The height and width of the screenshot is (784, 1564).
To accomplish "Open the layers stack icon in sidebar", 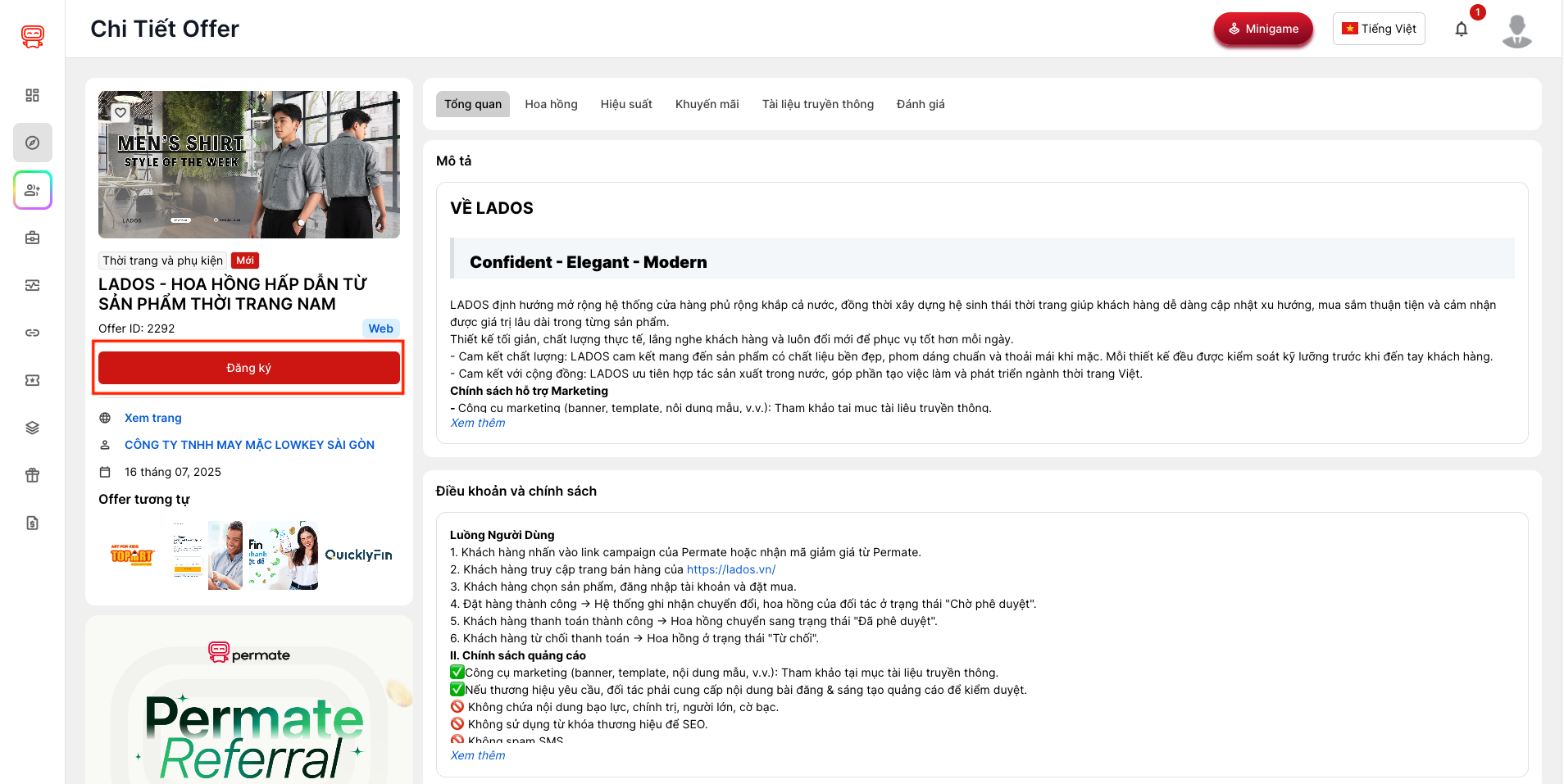I will [x=33, y=428].
